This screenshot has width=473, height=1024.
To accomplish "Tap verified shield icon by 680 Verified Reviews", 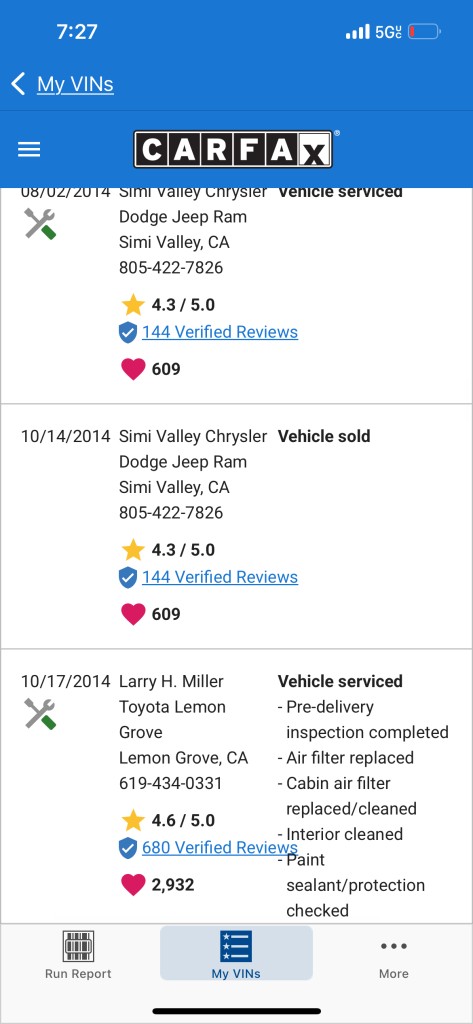I will click(128, 848).
